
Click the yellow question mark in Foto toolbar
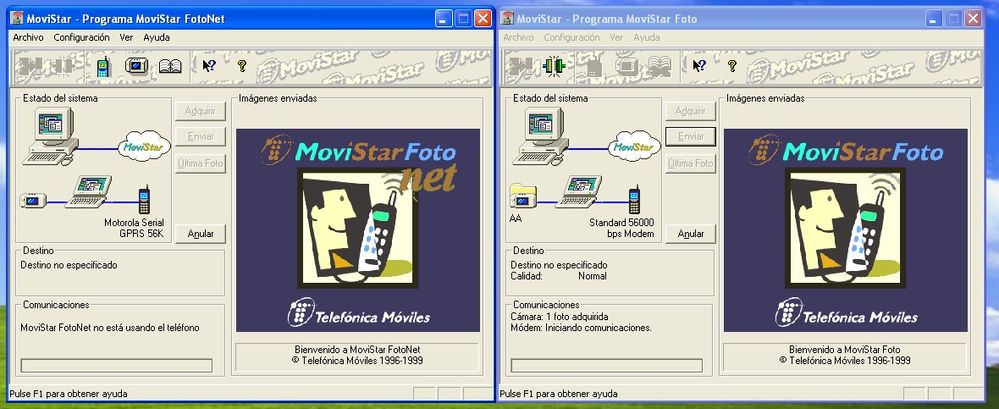coord(731,65)
